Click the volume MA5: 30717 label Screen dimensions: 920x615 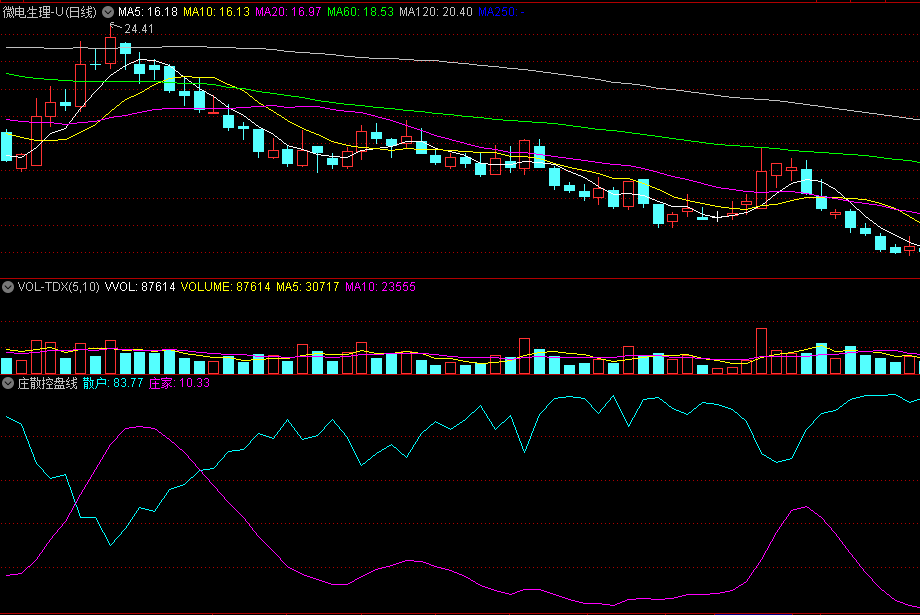[307, 287]
